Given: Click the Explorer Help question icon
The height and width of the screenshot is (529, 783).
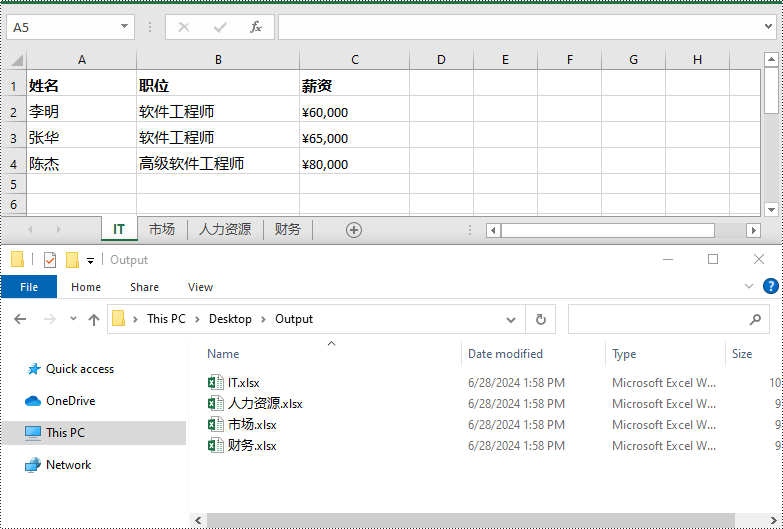Looking at the screenshot, I should (x=771, y=286).
